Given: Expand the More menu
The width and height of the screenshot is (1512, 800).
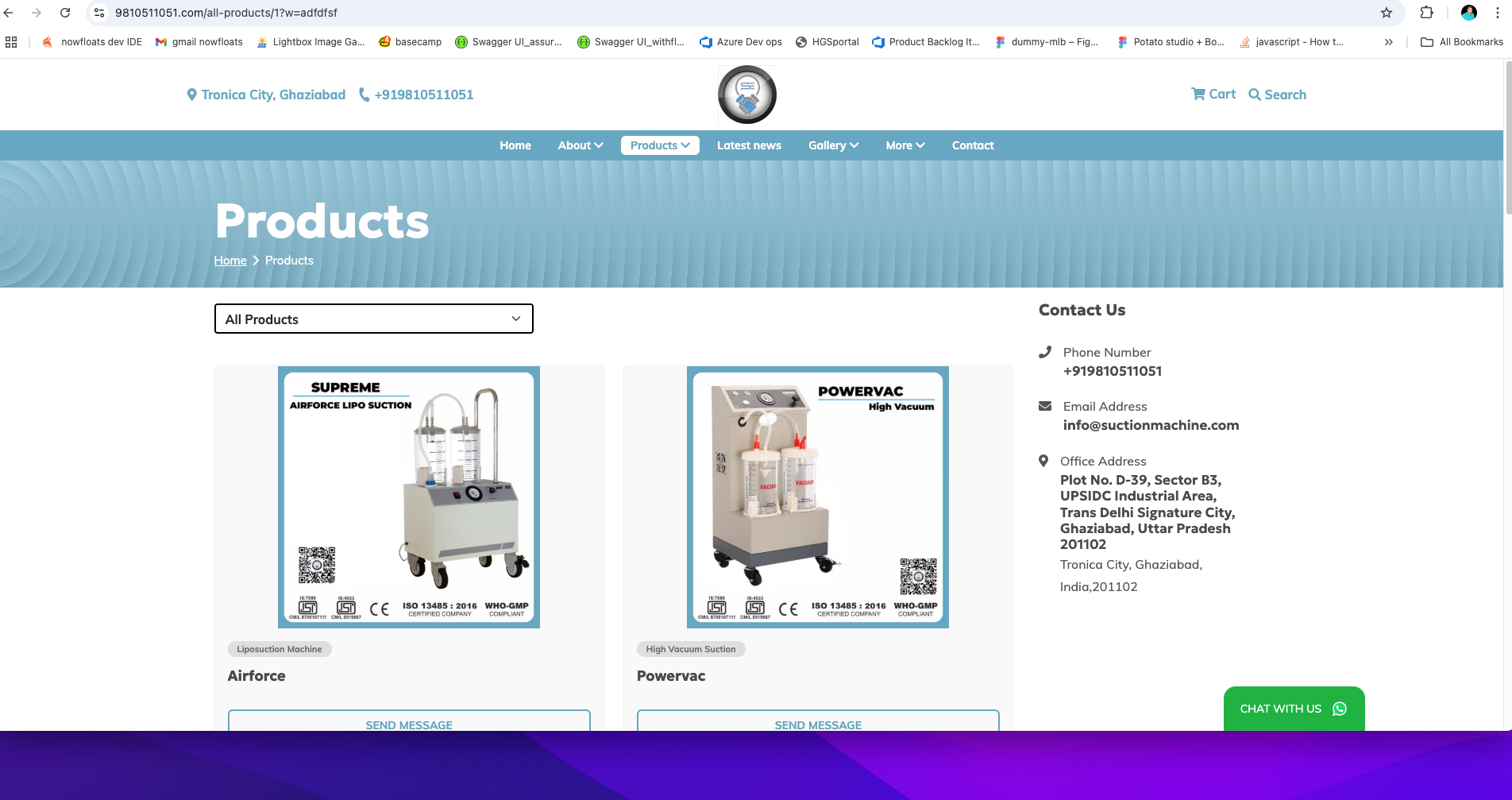Looking at the screenshot, I should (x=904, y=145).
